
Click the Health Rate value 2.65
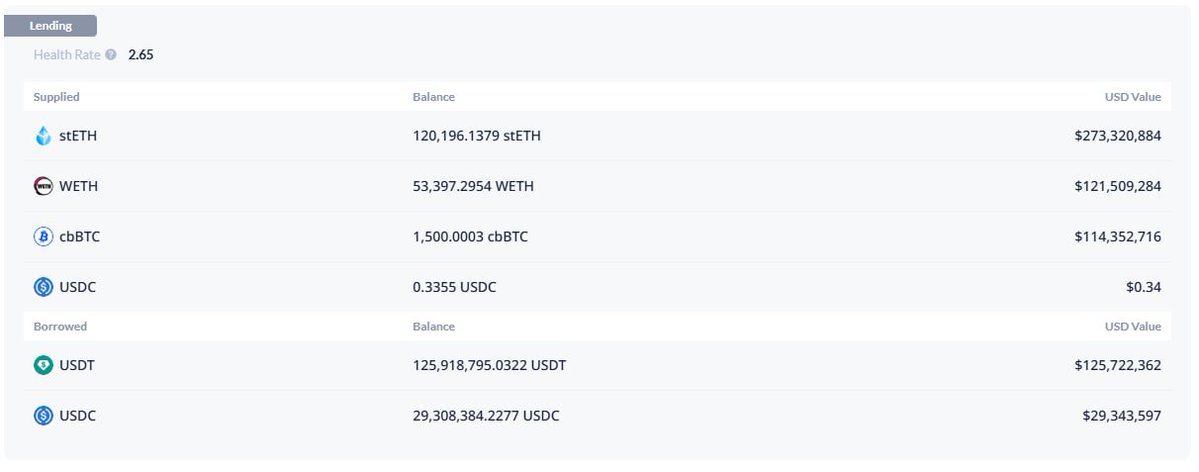pos(141,55)
